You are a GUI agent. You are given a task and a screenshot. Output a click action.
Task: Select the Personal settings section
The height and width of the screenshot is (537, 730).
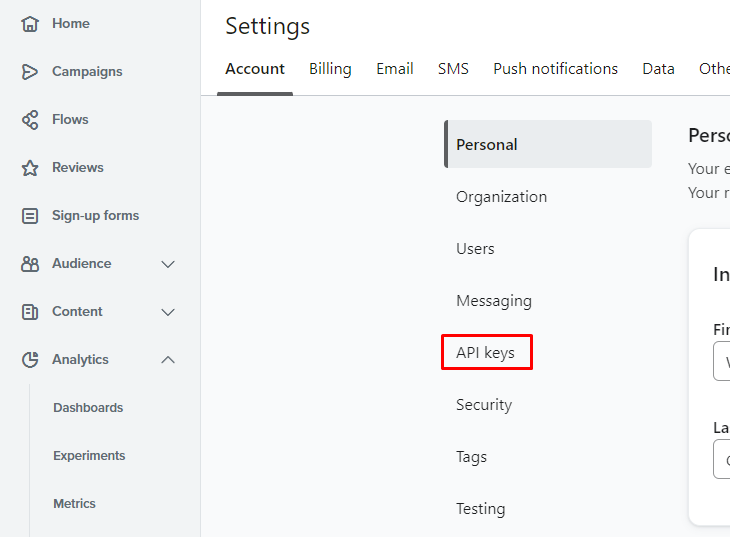548,144
